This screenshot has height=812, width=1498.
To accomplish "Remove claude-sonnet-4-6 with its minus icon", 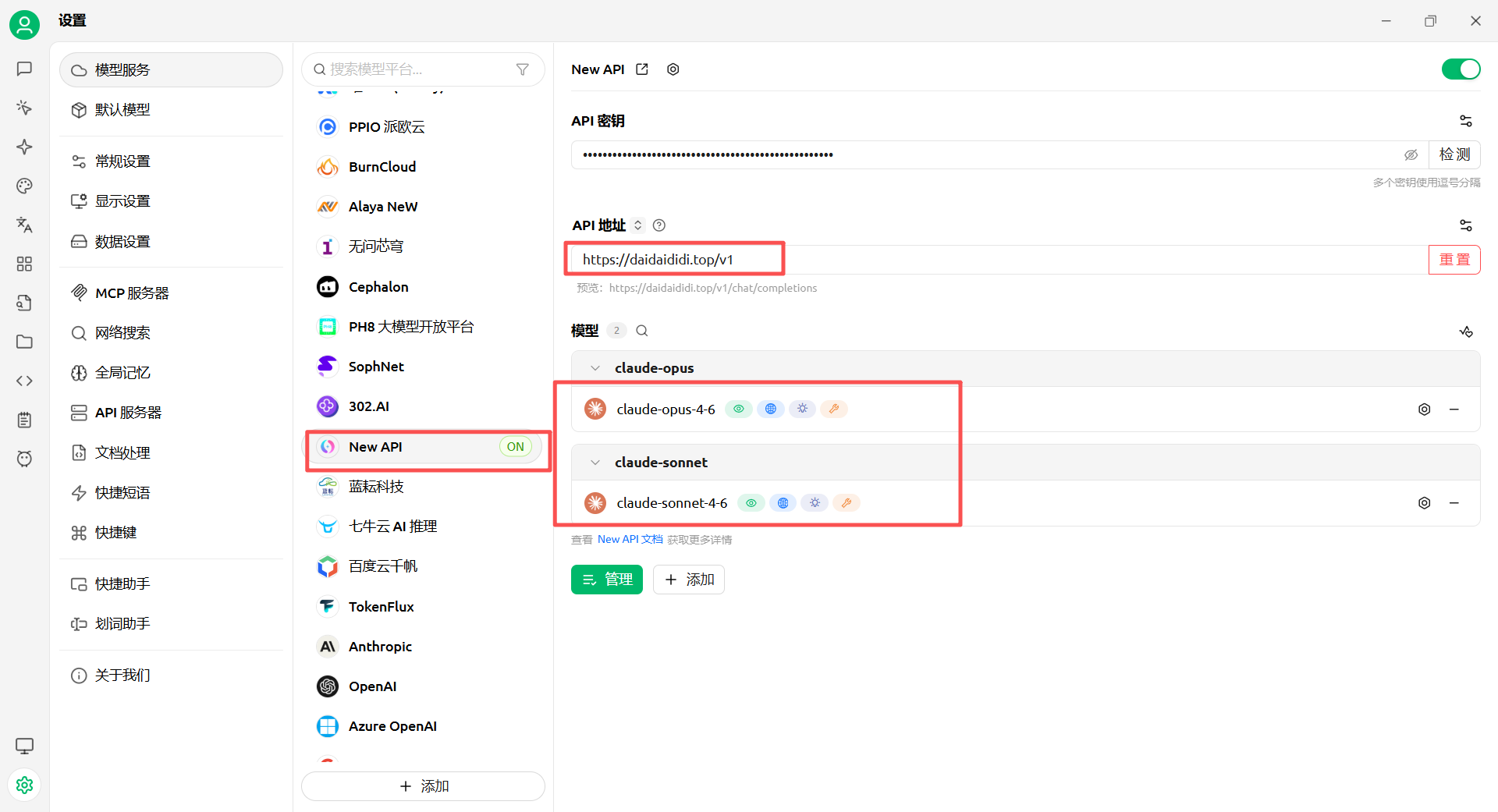I will coord(1454,503).
